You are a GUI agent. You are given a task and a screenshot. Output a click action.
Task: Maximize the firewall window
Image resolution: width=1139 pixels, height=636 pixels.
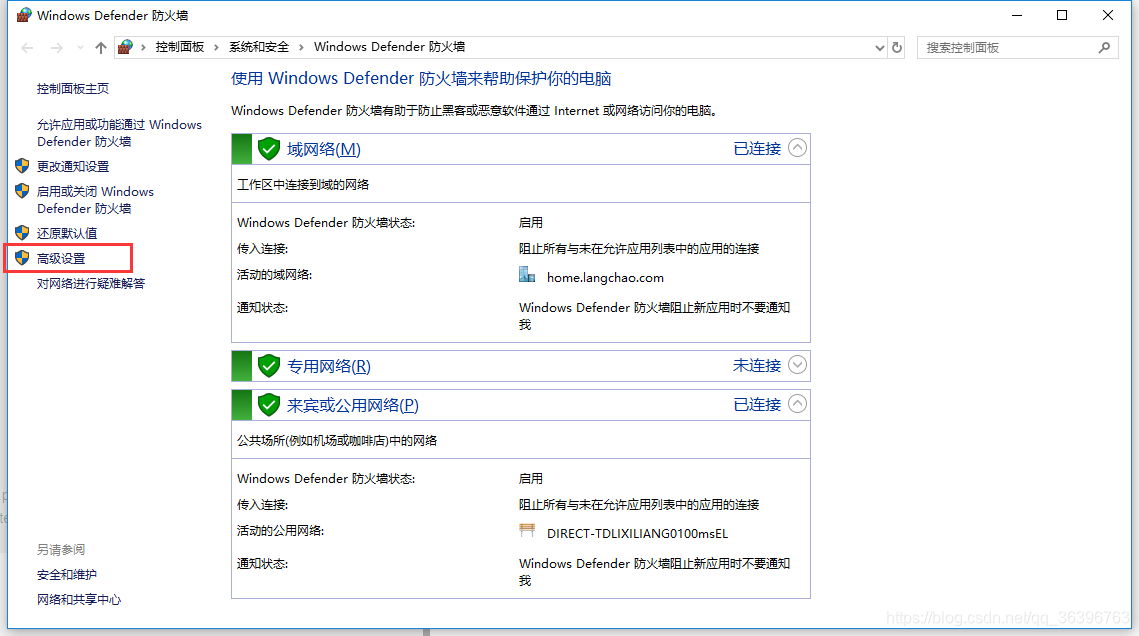(x=1062, y=15)
